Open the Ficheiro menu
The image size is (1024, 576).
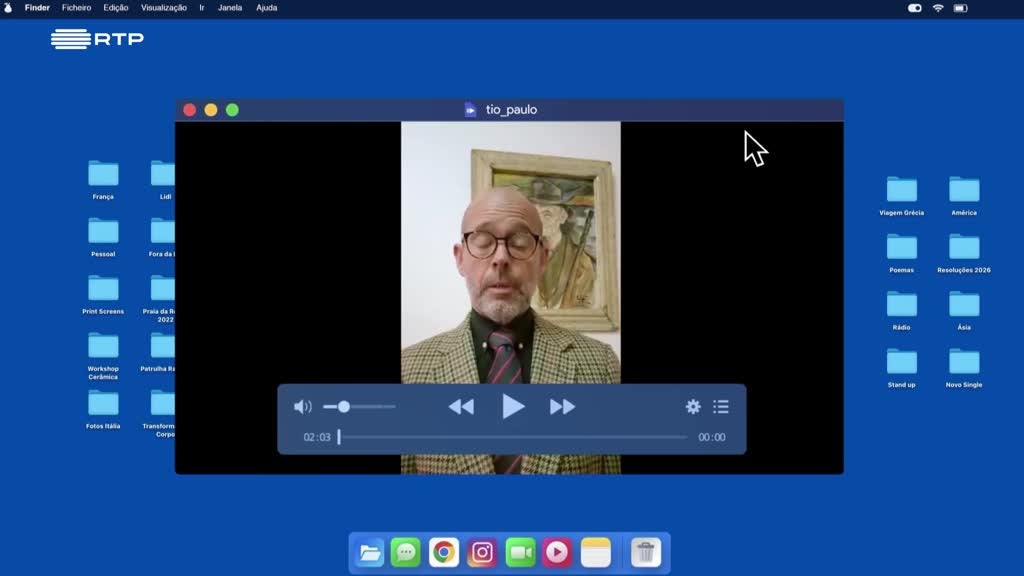pos(76,8)
